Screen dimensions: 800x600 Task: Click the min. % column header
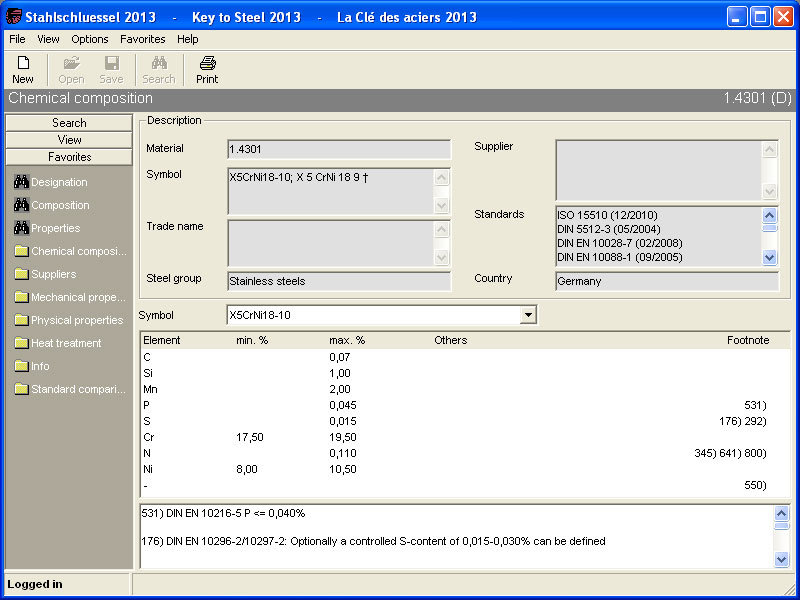252,340
